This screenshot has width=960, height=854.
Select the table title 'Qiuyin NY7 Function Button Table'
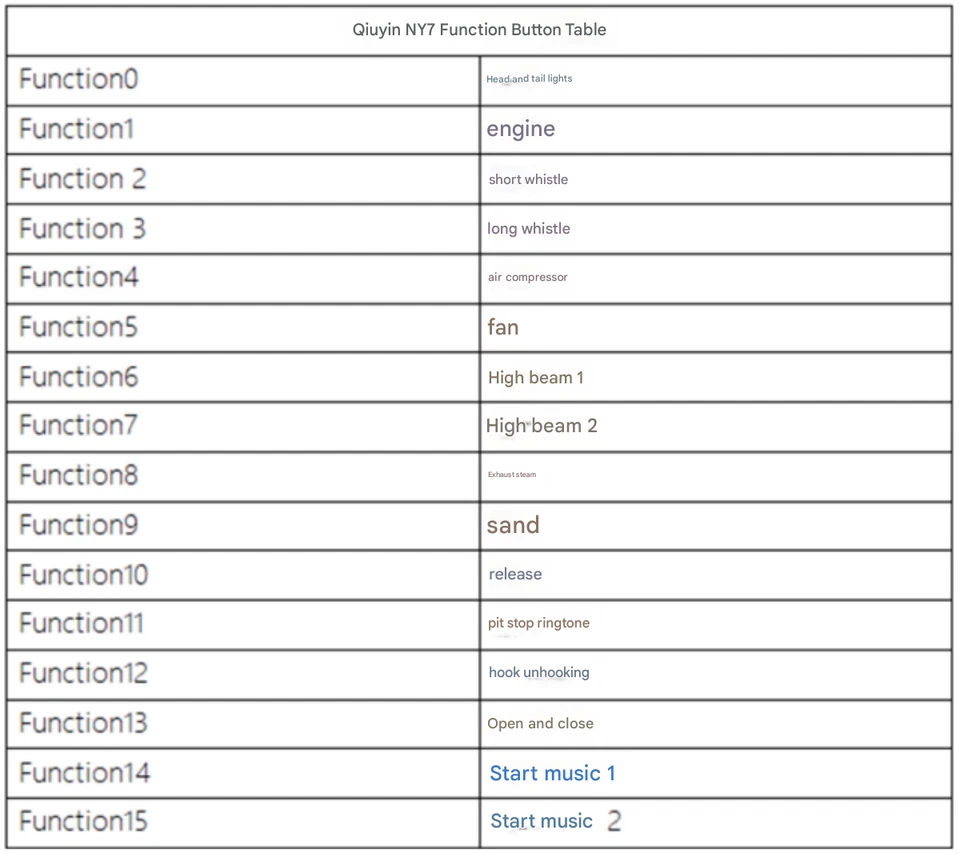(479, 29)
